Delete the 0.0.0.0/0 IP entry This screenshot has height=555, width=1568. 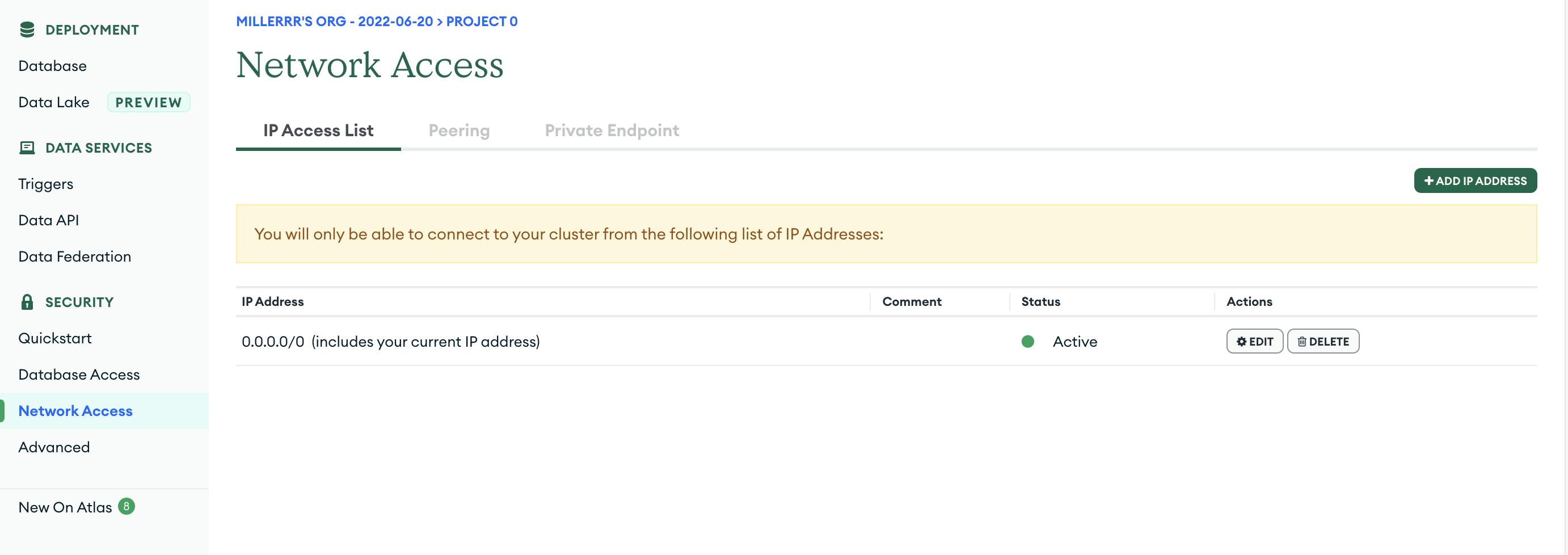[1323, 341]
